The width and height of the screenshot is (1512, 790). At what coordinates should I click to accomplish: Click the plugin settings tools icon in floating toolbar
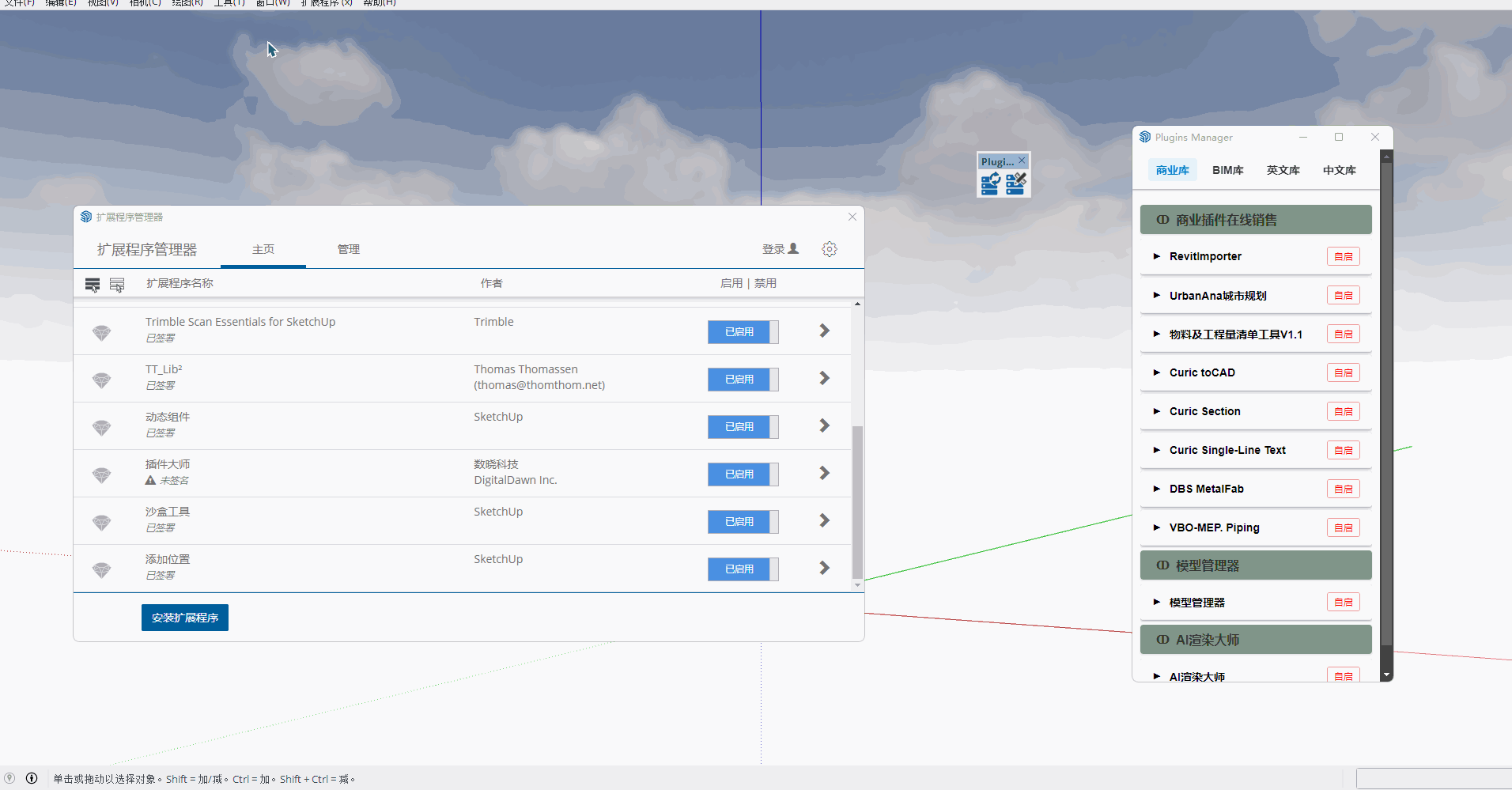[1016, 184]
